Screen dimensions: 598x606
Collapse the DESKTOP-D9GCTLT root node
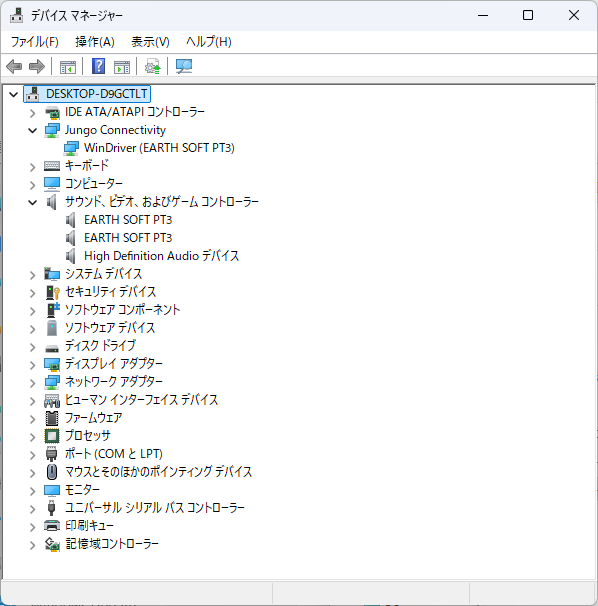[x=14, y=94]
